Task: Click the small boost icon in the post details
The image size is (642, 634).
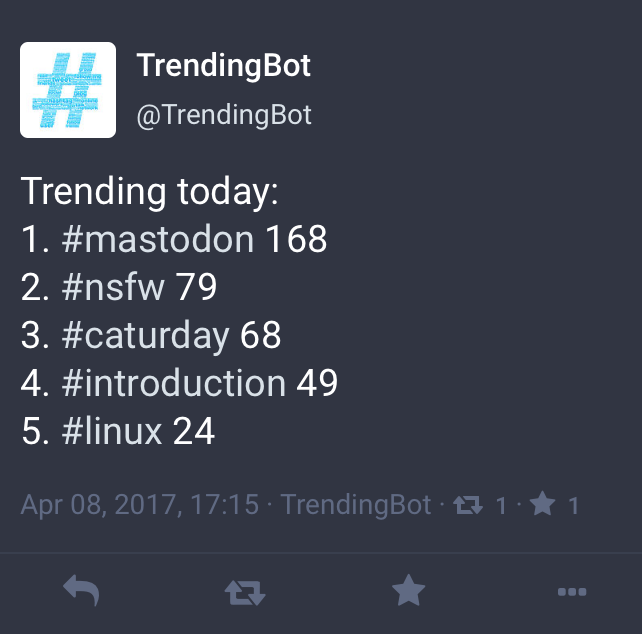Action: (x=468, y=506)
